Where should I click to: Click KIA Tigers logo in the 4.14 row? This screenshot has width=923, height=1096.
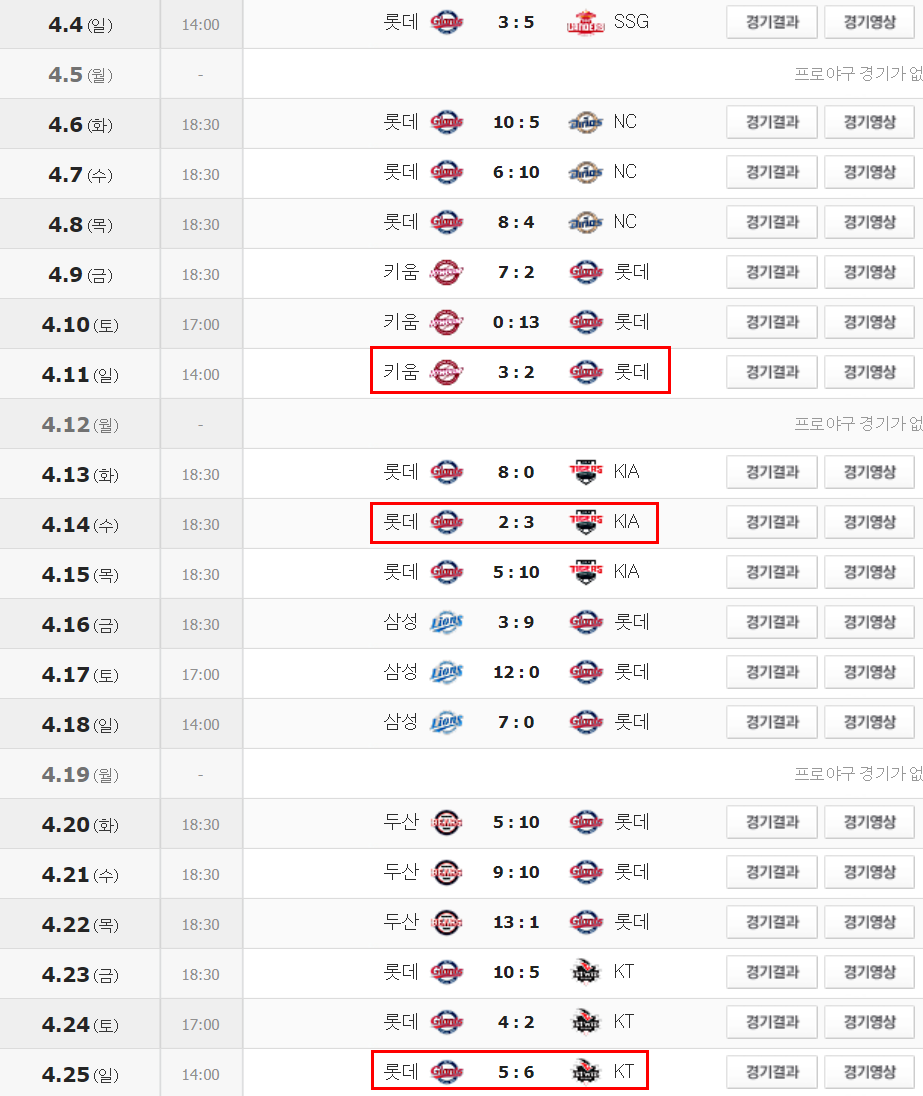click(x=586, y=522)
